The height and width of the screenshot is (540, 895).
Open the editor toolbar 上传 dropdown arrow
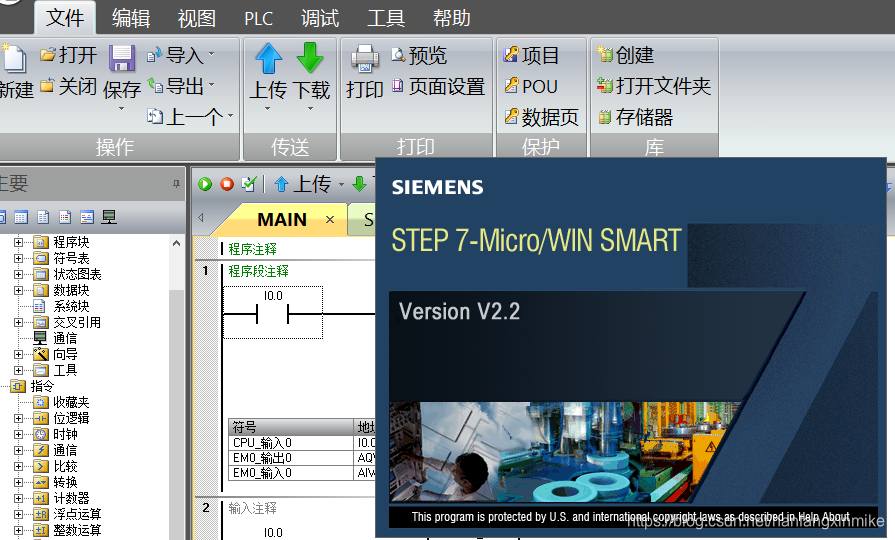tap(341, 184)
